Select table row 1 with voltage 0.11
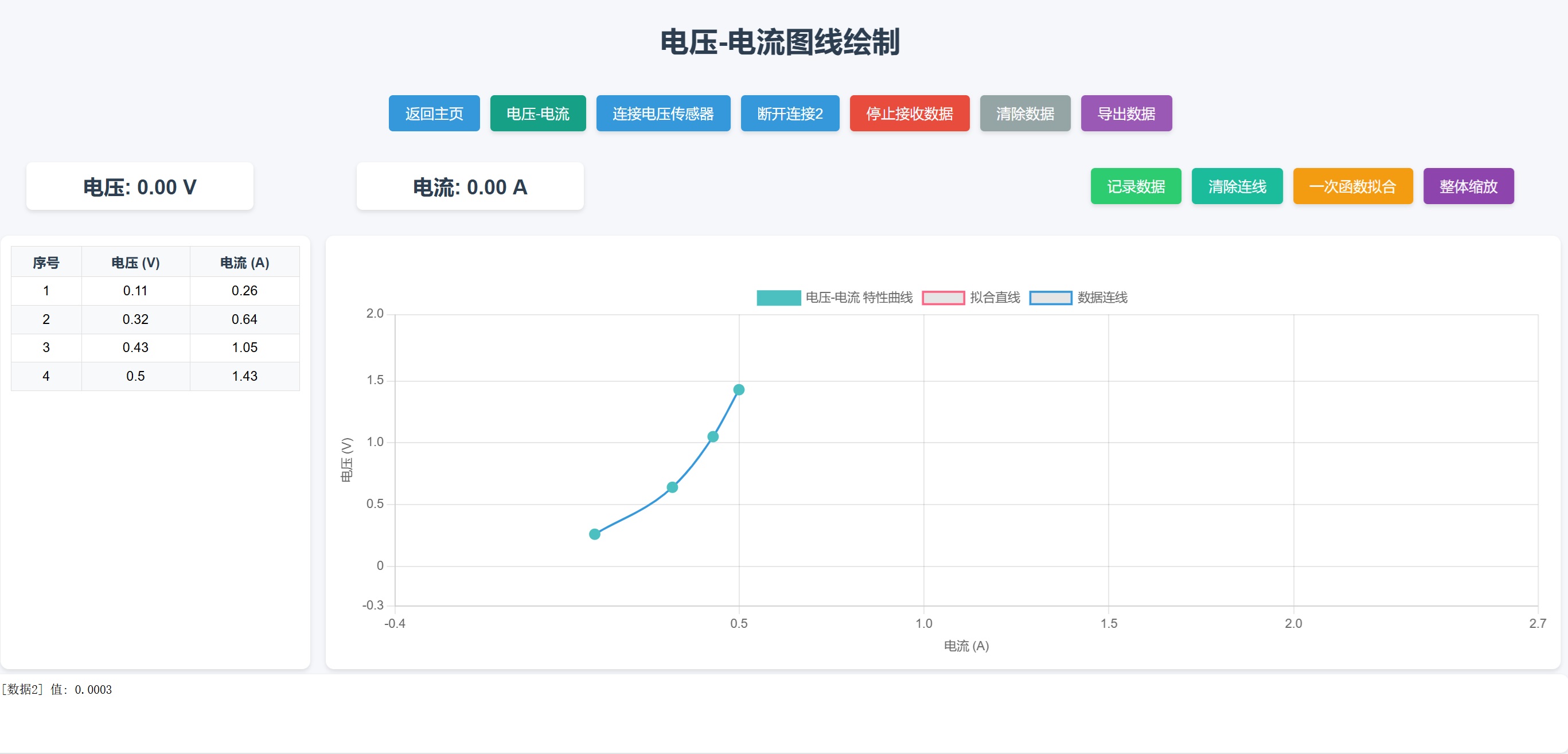This screenshot has width=1568, height=754. (155, 290)
